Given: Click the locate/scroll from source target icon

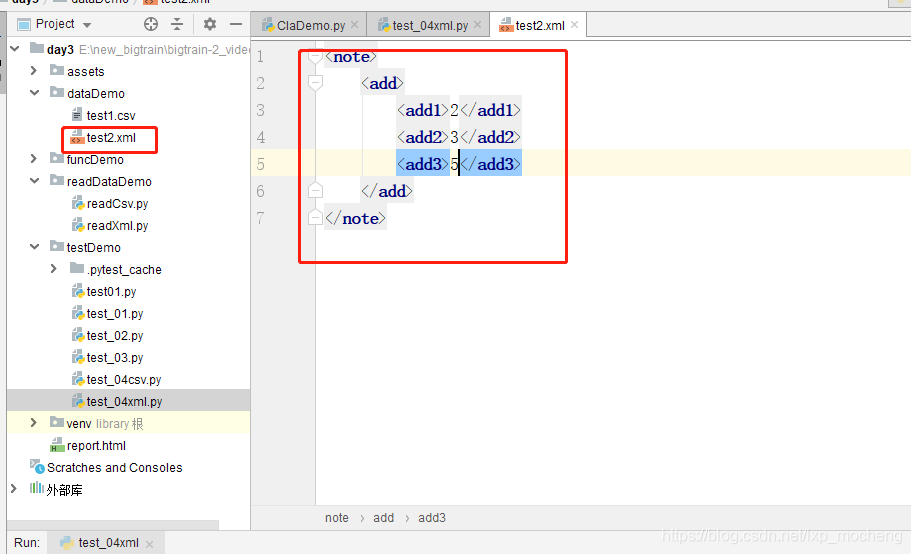Looking at the screenshot, I should (x=151, y=24).
